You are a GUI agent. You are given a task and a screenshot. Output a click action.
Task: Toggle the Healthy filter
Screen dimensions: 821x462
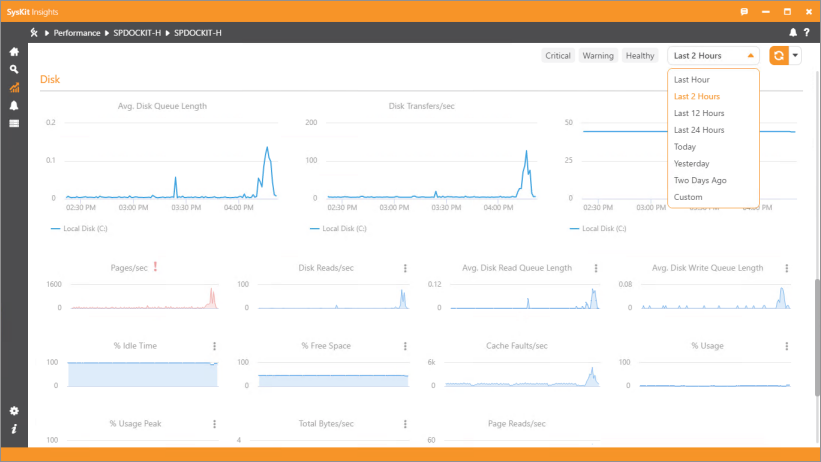(640, 56)
